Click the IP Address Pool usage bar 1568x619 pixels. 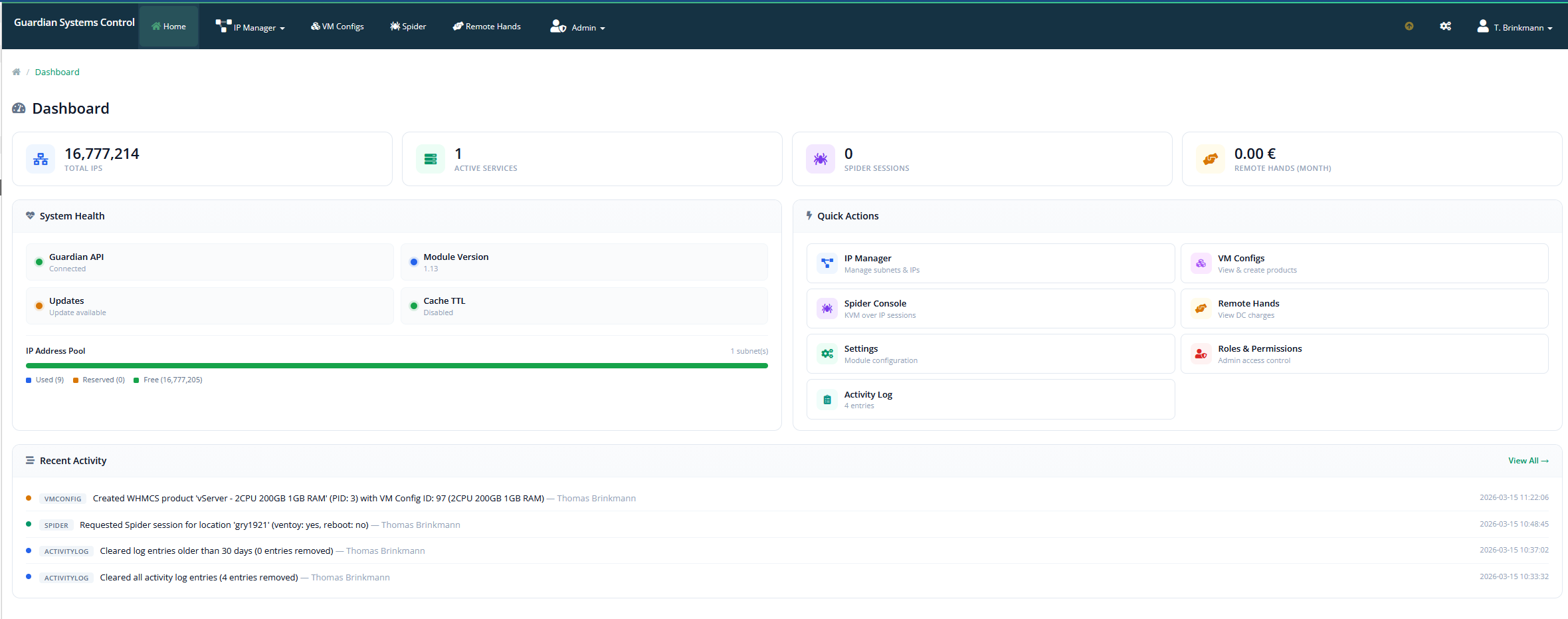(397, 366)
